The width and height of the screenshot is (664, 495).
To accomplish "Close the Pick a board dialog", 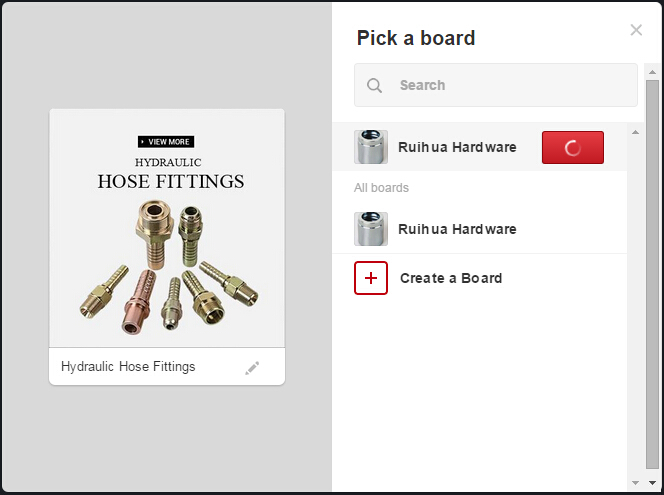I will (636, 30).
